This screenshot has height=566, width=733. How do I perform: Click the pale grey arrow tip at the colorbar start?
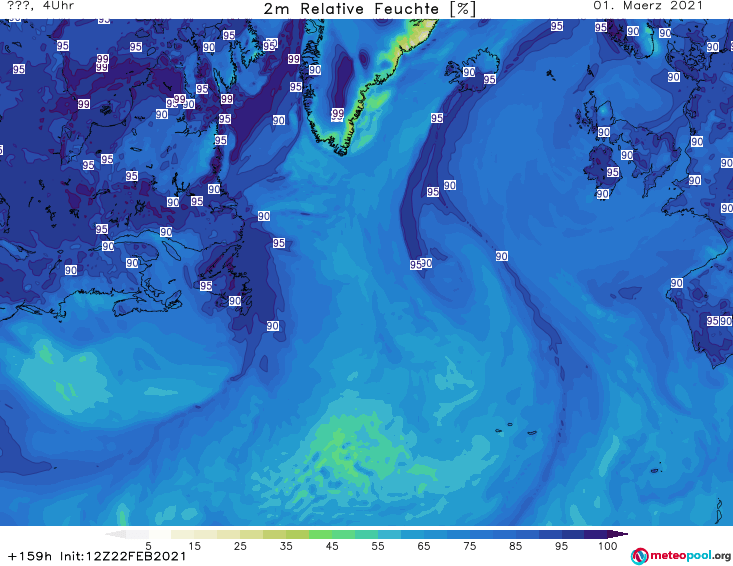coord(115,534)
